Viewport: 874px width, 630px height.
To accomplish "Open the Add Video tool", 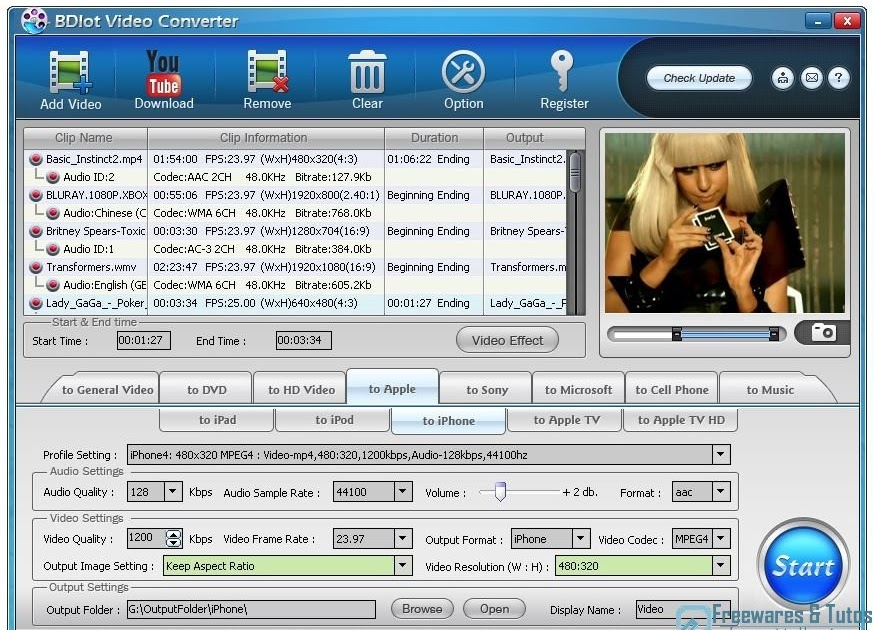I will click(70, 80).
